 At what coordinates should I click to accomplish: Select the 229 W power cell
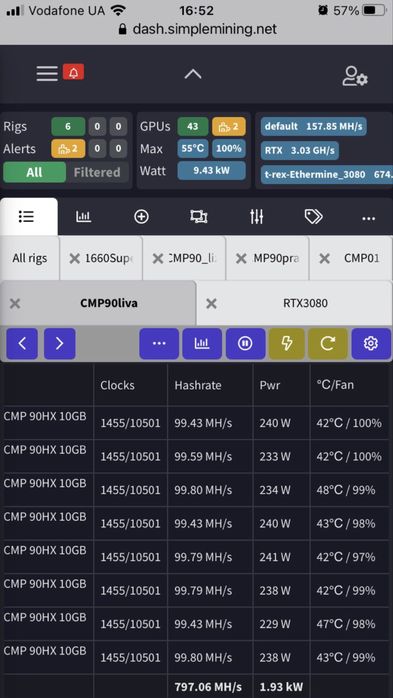275,624
